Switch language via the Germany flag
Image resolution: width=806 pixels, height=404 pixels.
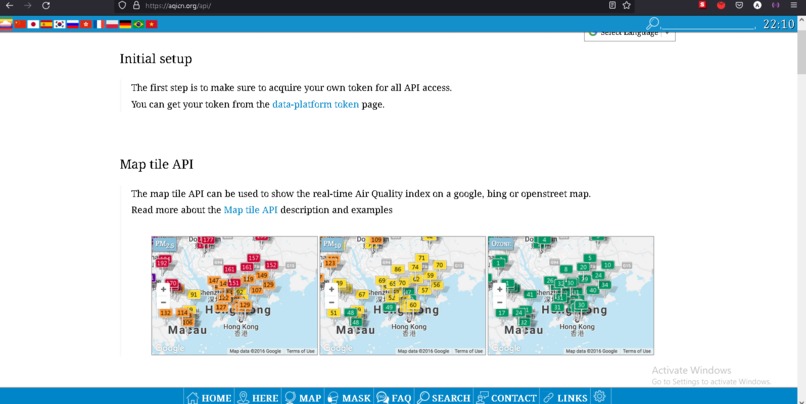(x=125, y=24)
